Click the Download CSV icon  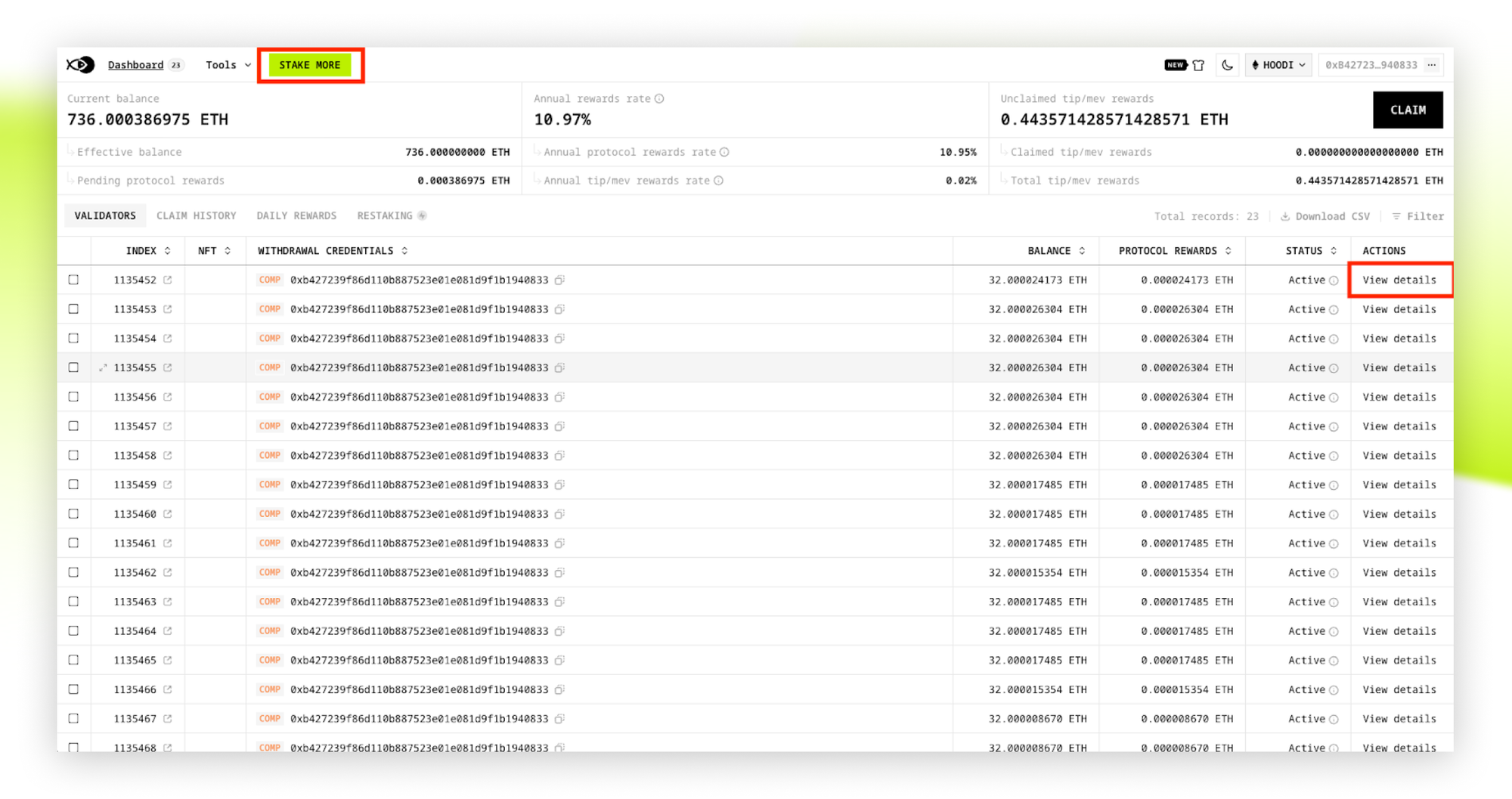tap(1285, 217)
